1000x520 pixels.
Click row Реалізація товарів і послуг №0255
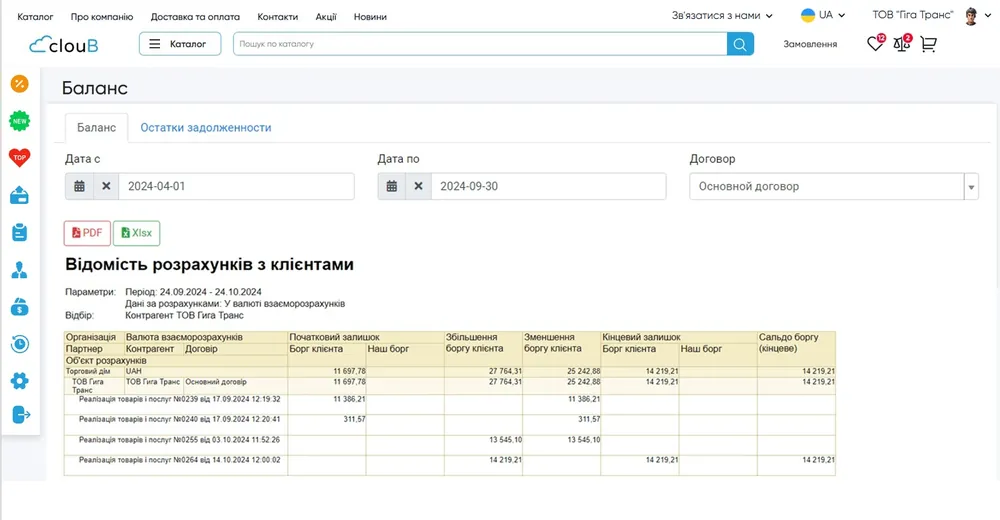450,445
